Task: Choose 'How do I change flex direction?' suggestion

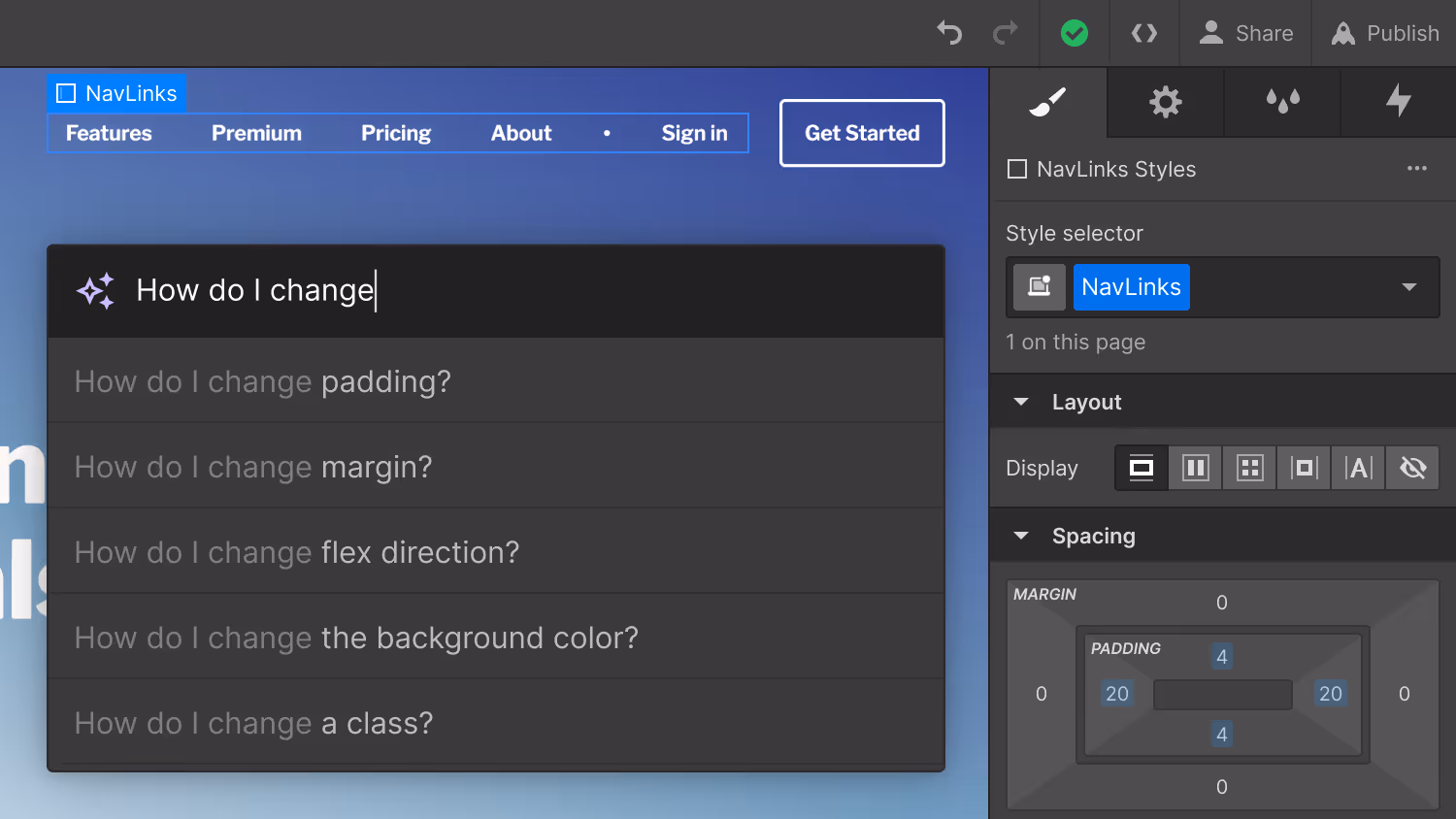Action: pyautogui.click(x=496, y=552)
